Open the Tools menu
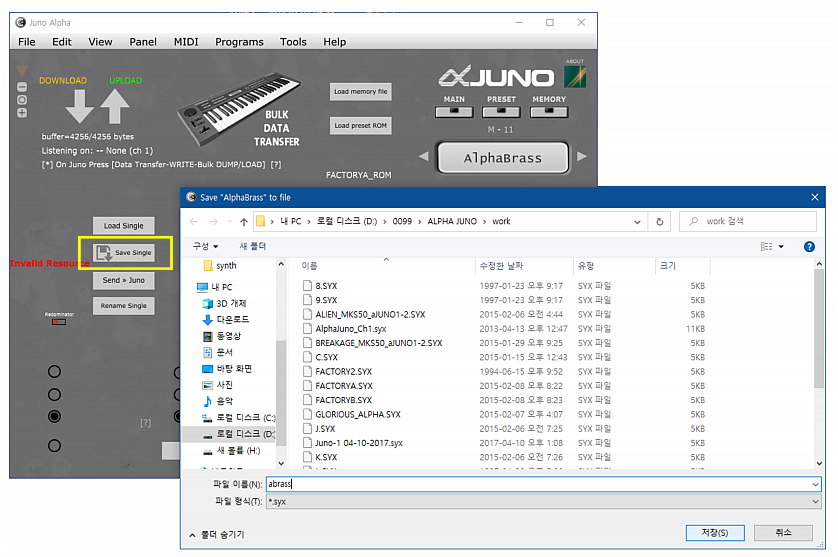838x557 pixels. pyautogui.click(x=293, y=42)
